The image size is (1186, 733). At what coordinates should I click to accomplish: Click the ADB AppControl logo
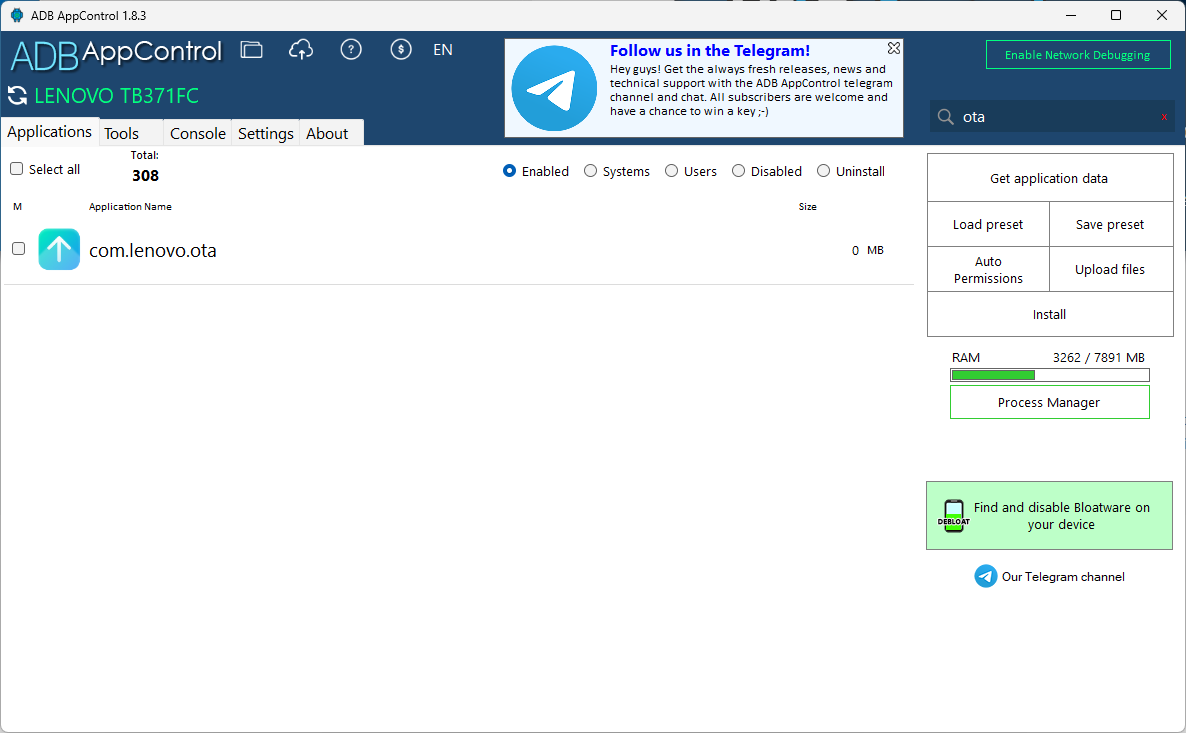click(x=116, y=54)
